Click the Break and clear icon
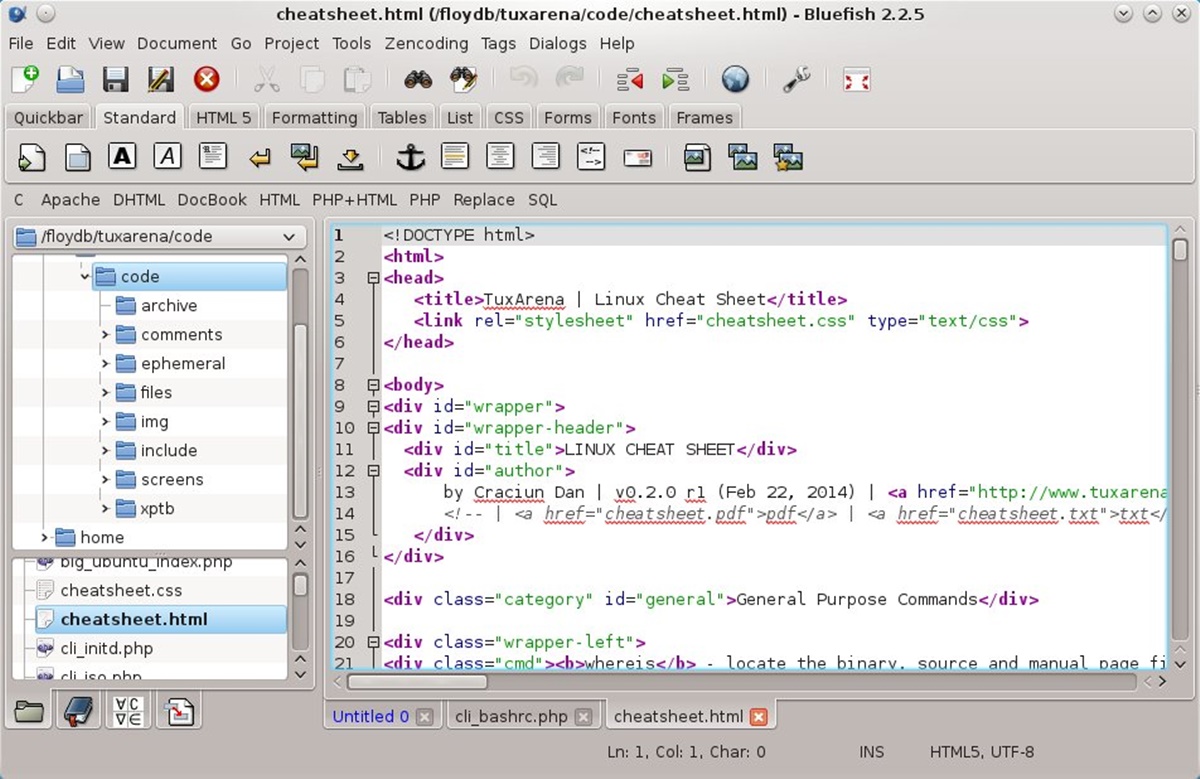 305,157
